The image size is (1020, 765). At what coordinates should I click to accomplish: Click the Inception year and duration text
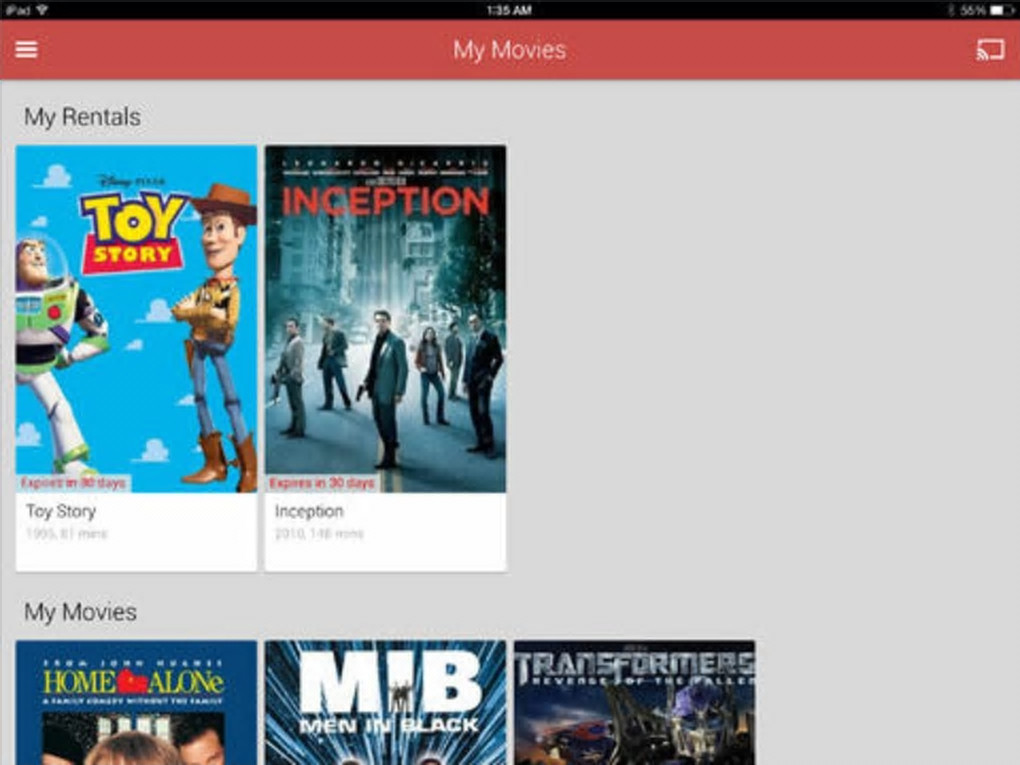point(319,534)
